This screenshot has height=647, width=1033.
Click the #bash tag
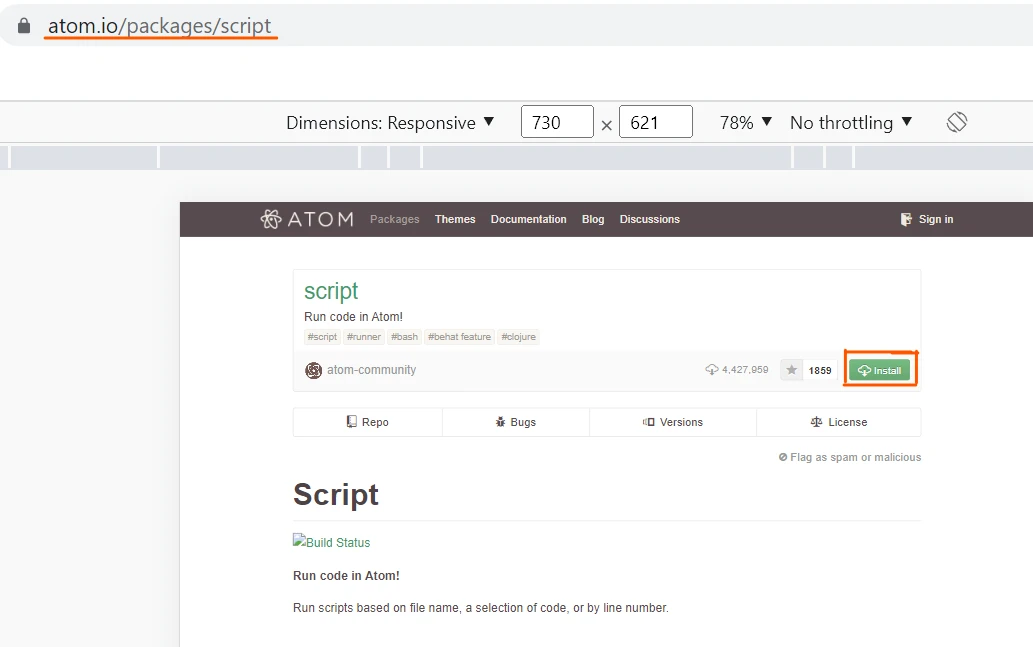tap(404, 337)
